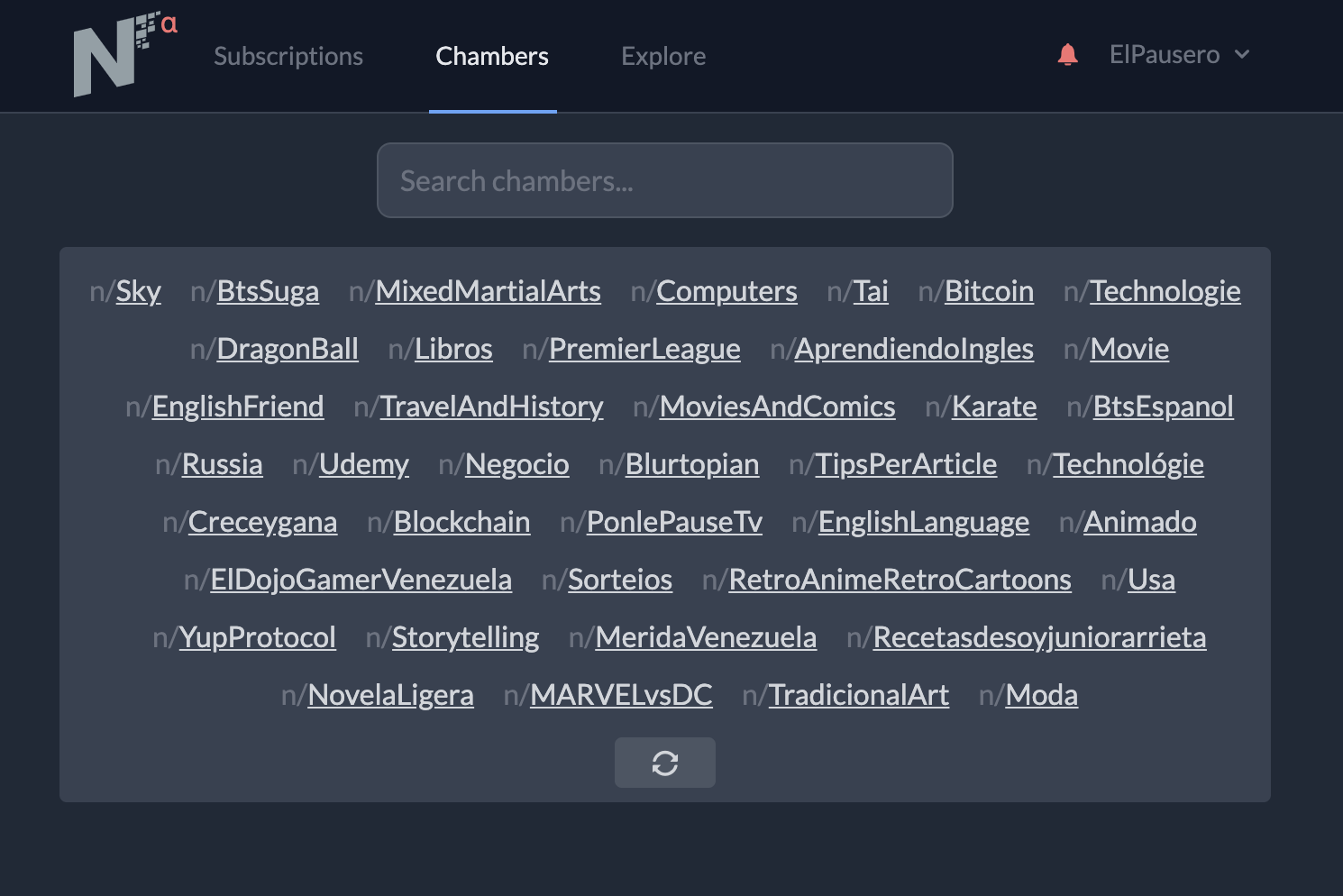
Task: Open the notifications bell
Action: click(x=1068, y=55)
